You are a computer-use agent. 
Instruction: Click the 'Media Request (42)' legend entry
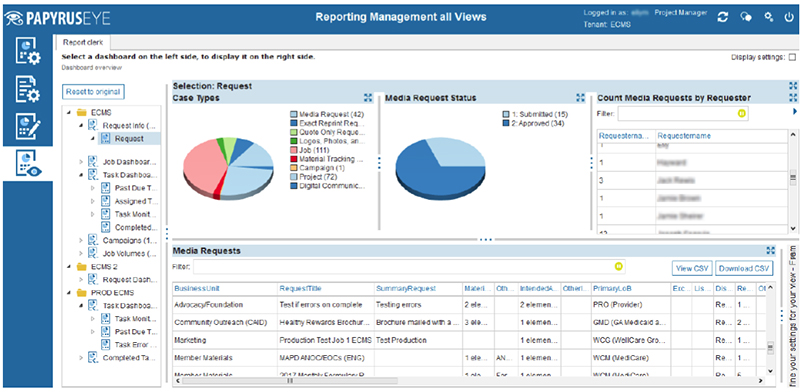(x=327, y=114)
